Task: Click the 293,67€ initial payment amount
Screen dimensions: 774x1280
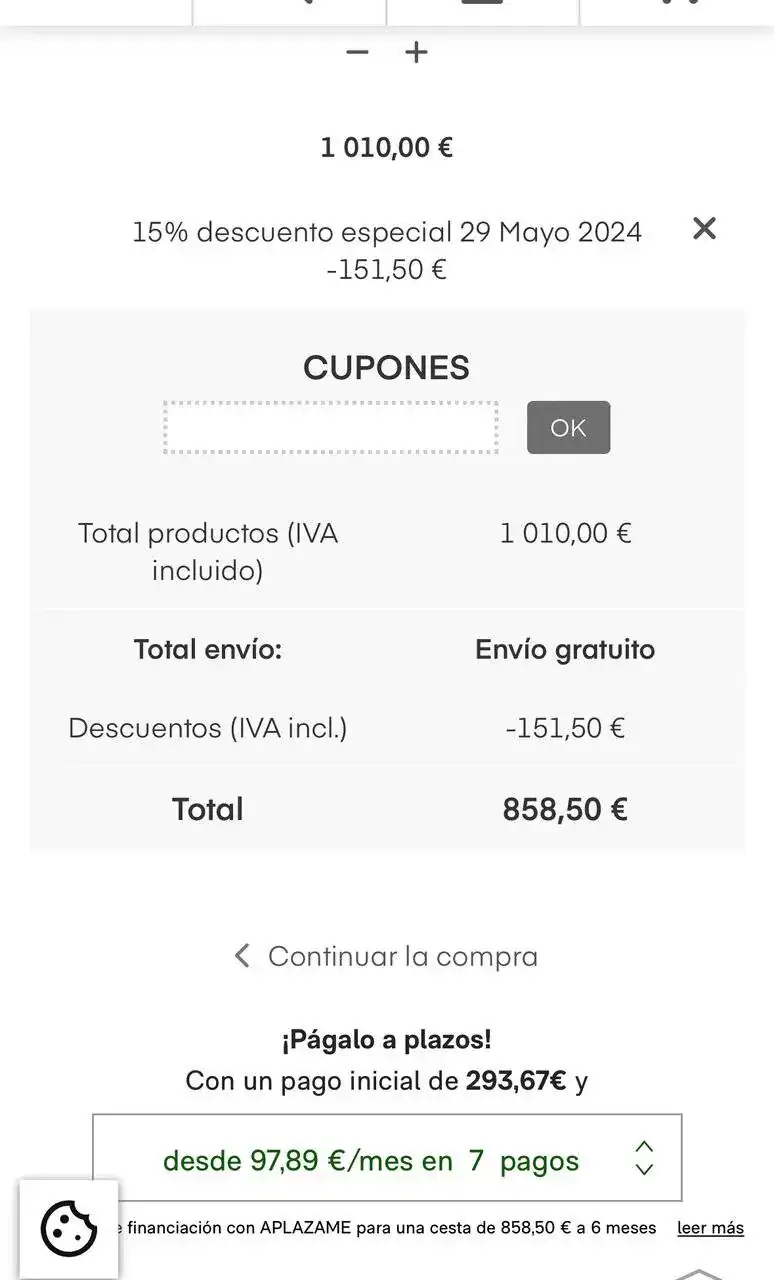Action: coord(516,1081)
